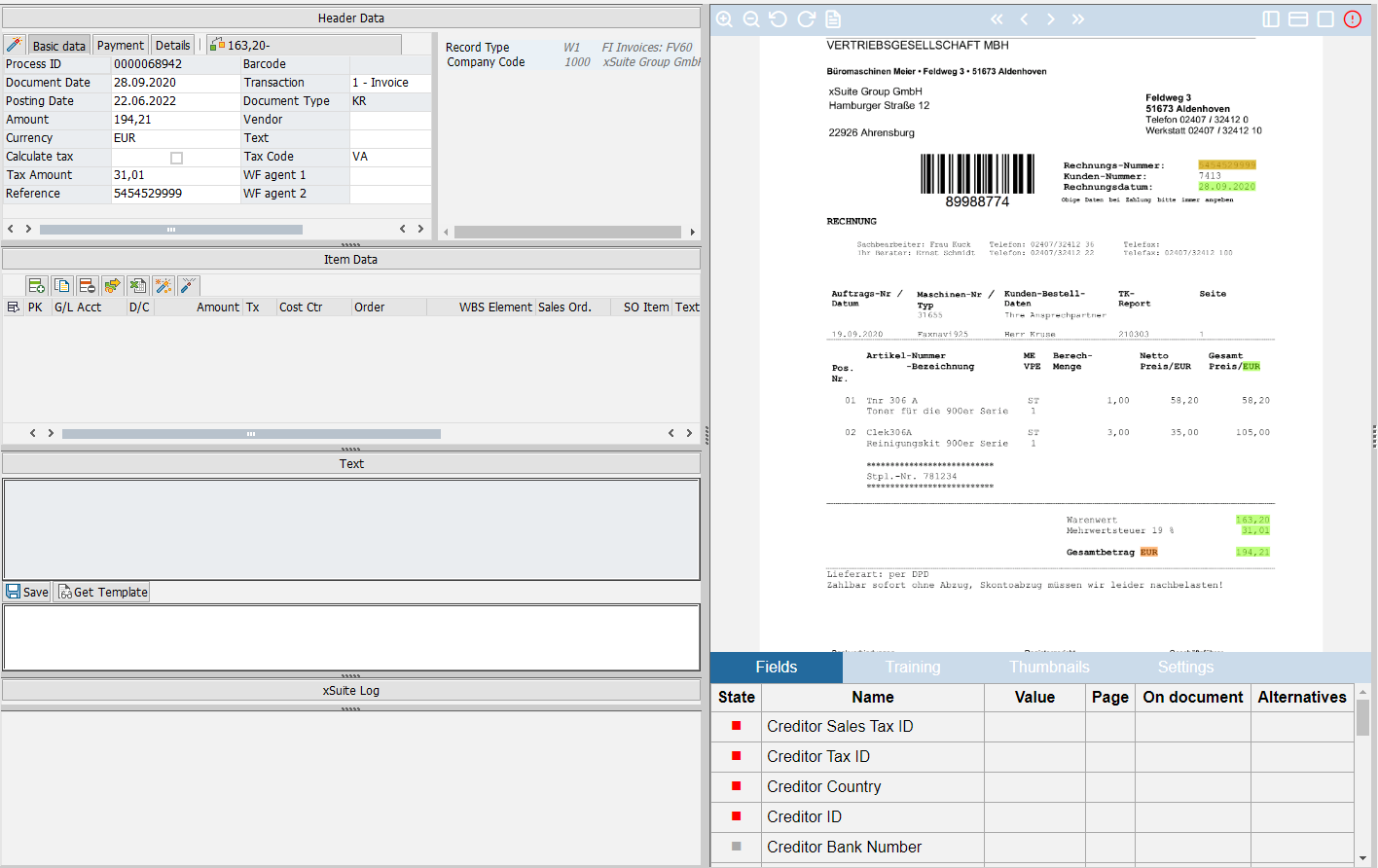Open the viewer error indicator icon
The height and width of the screenshot is (868, 1378).
click(x=1352, y=18)
